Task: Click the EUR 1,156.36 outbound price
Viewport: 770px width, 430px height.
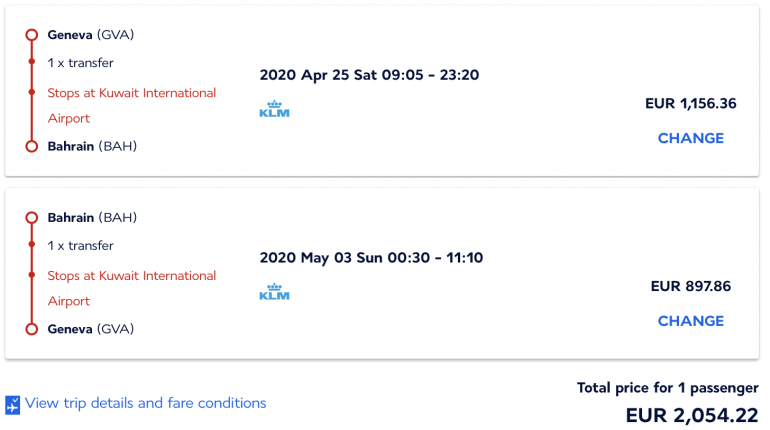Action: click(691, 103)
